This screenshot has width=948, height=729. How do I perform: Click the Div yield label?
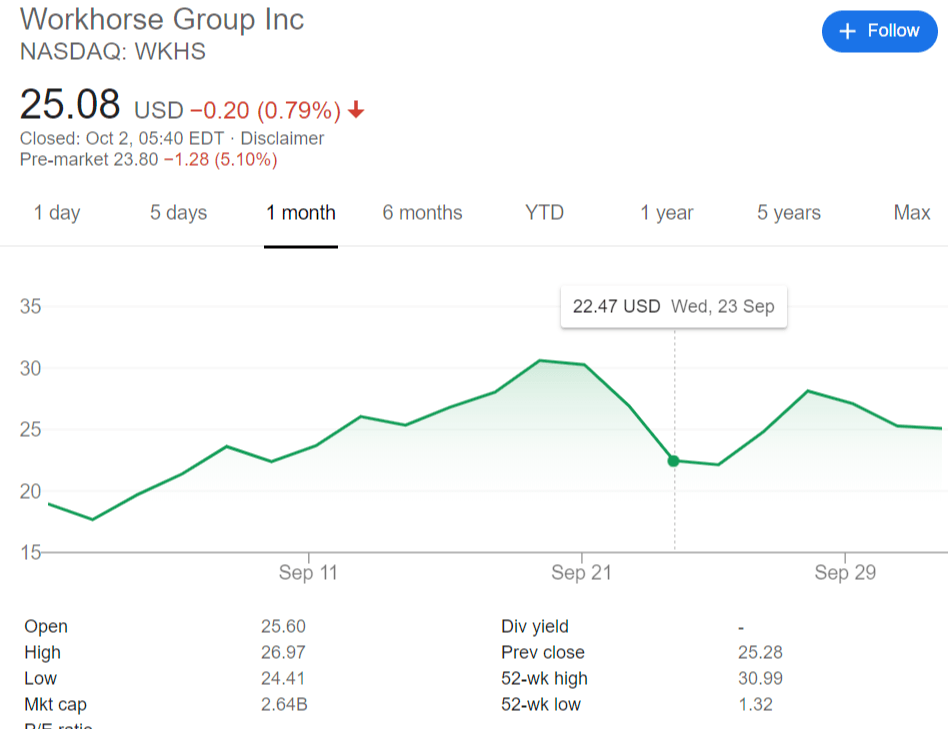click(x=535, y=626)
